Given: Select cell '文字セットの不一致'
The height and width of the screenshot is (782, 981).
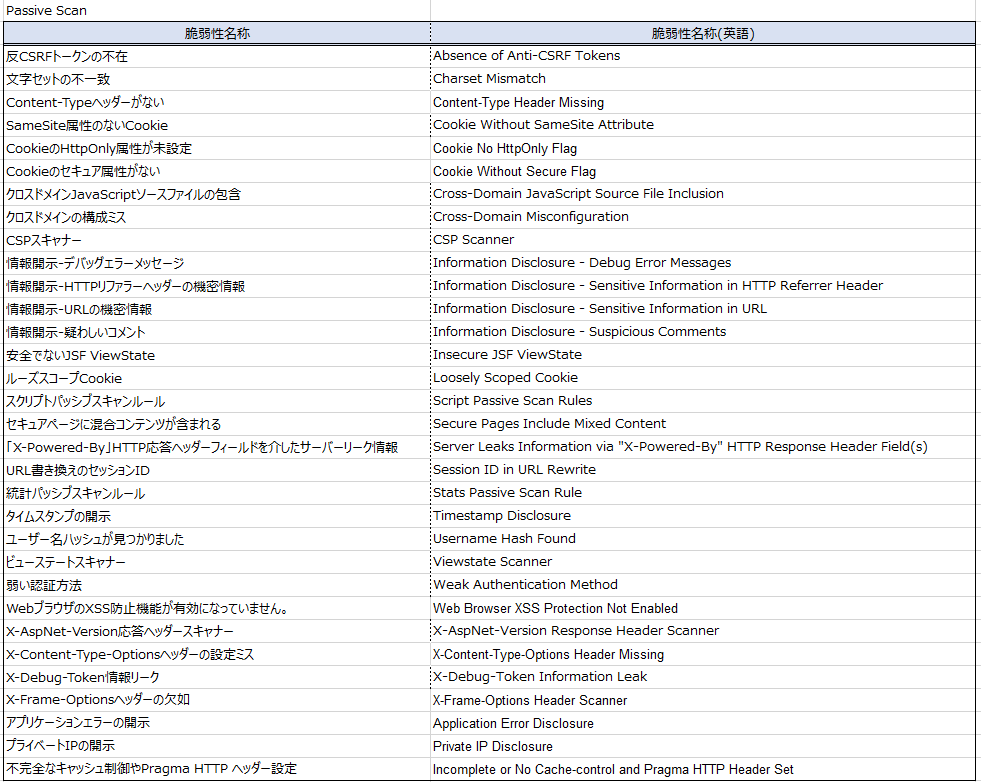Looking at the screenshot, I should tap(216, 79).
